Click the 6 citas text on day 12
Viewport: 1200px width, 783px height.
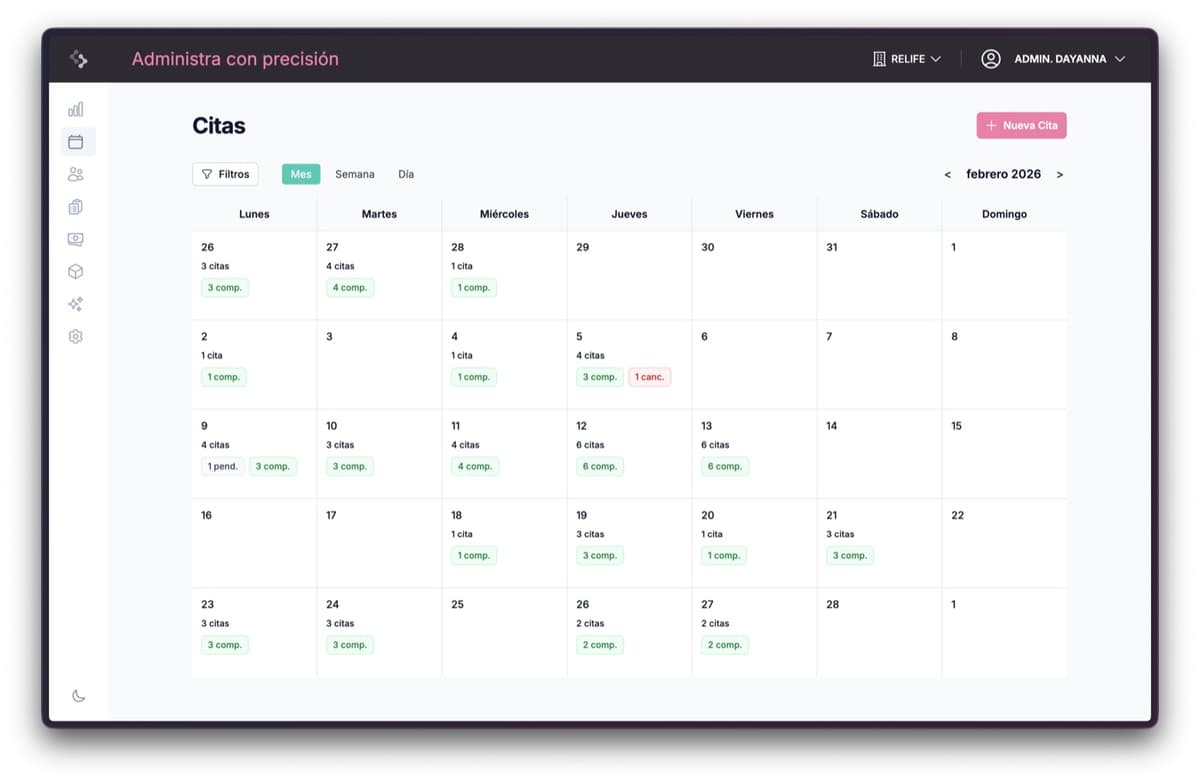pos(592,445)
